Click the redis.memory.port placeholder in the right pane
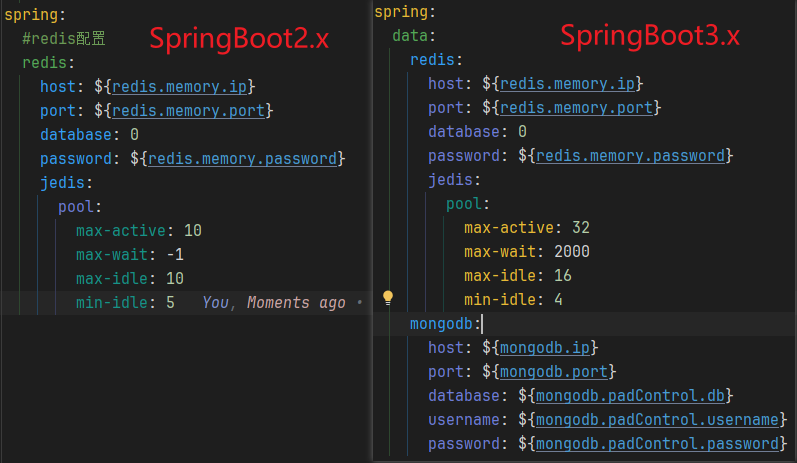 [576, 108]
